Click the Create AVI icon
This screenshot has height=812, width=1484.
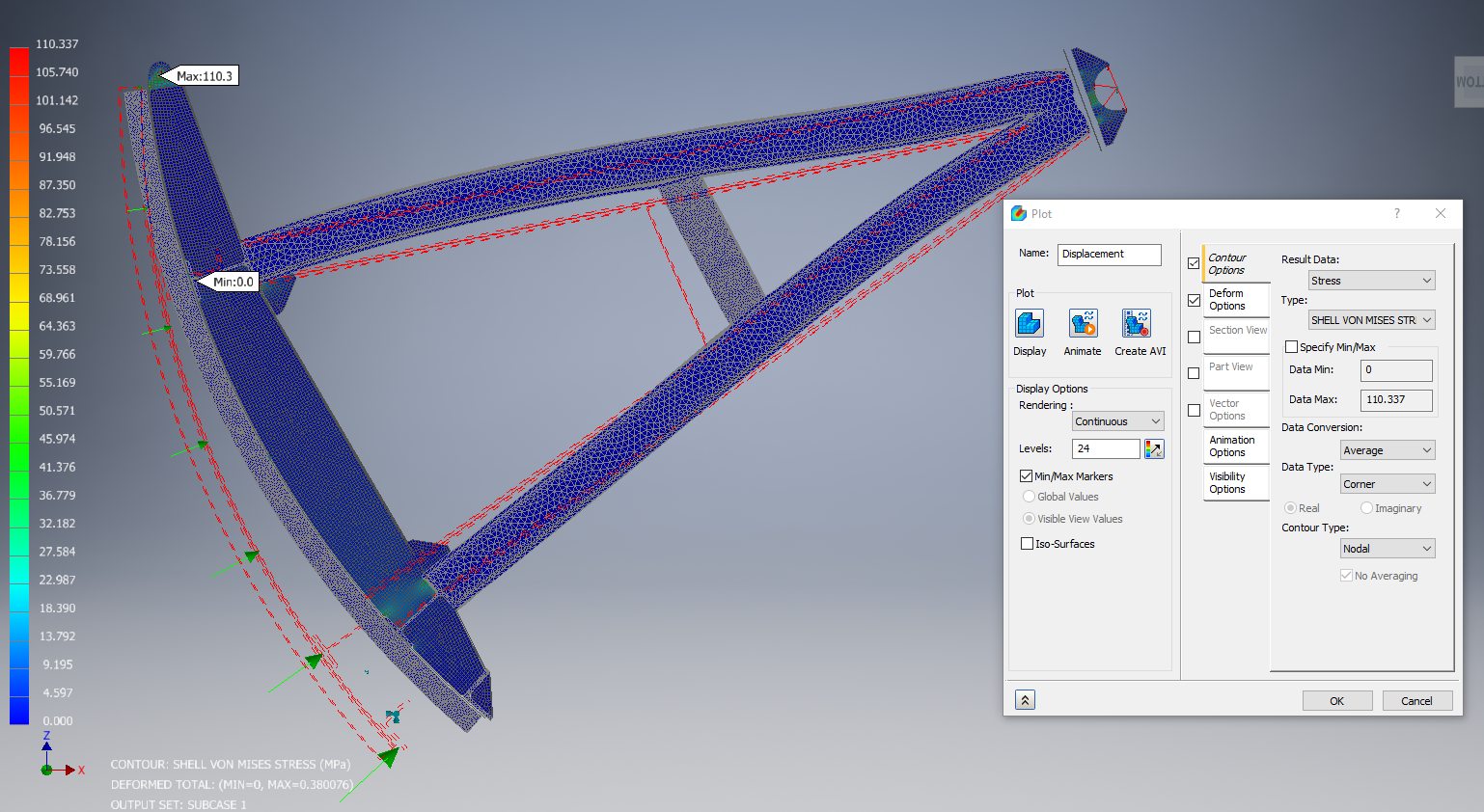coord(1137,325)
